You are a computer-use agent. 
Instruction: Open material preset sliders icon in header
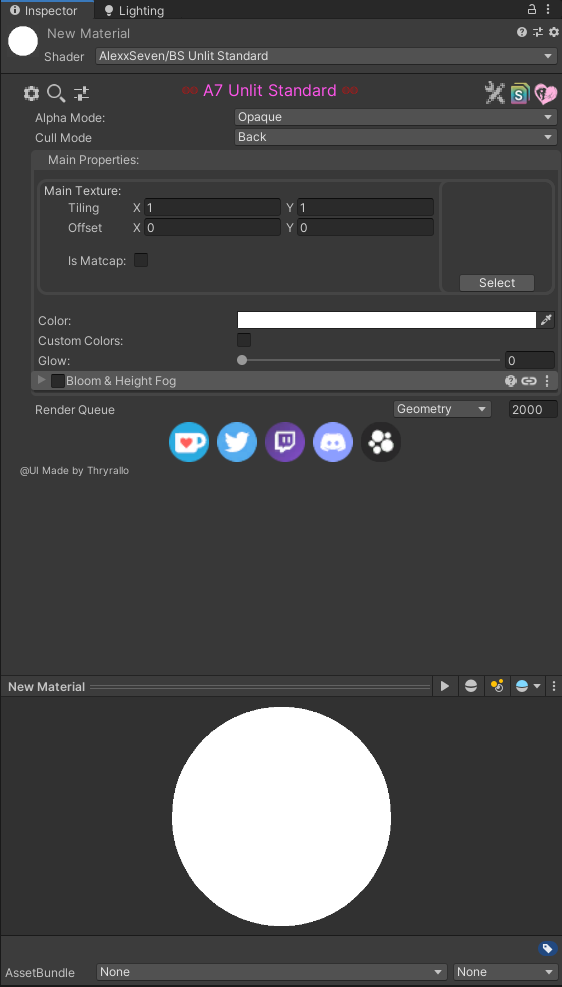point(537,32)
